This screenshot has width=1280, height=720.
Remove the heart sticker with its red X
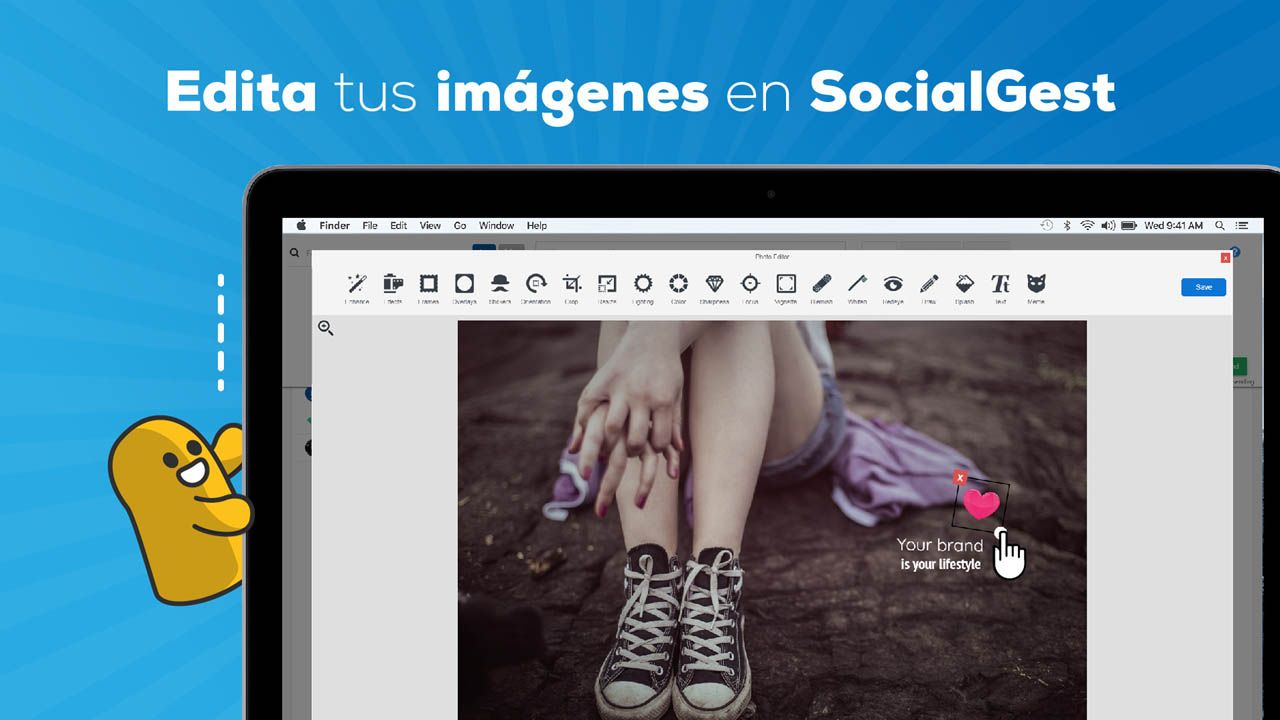point(960,478)
